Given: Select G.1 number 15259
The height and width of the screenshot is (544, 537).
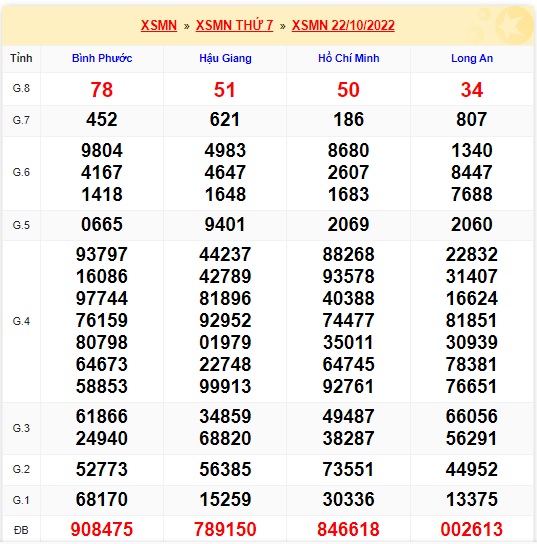Looking at the screenshot, I should (x=225, y=500).
